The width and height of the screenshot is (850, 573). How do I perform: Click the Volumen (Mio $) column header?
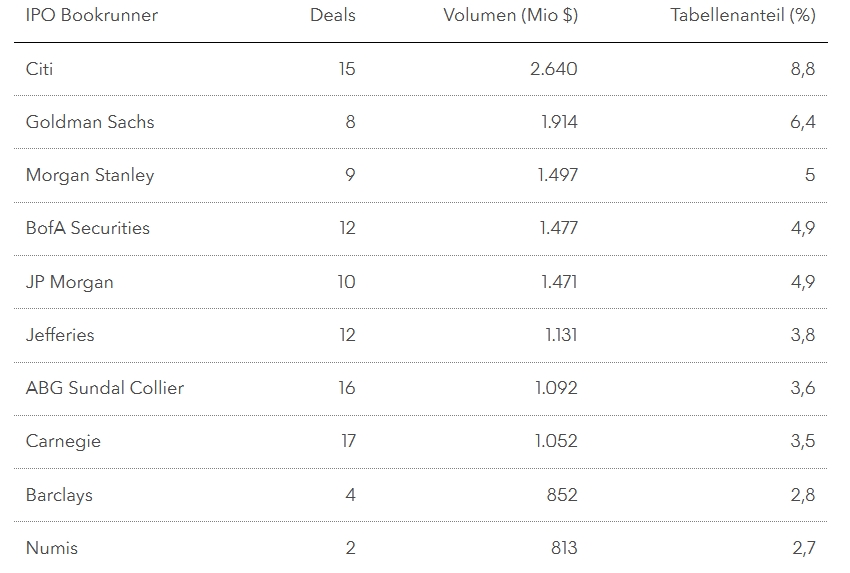pos(510,15)
